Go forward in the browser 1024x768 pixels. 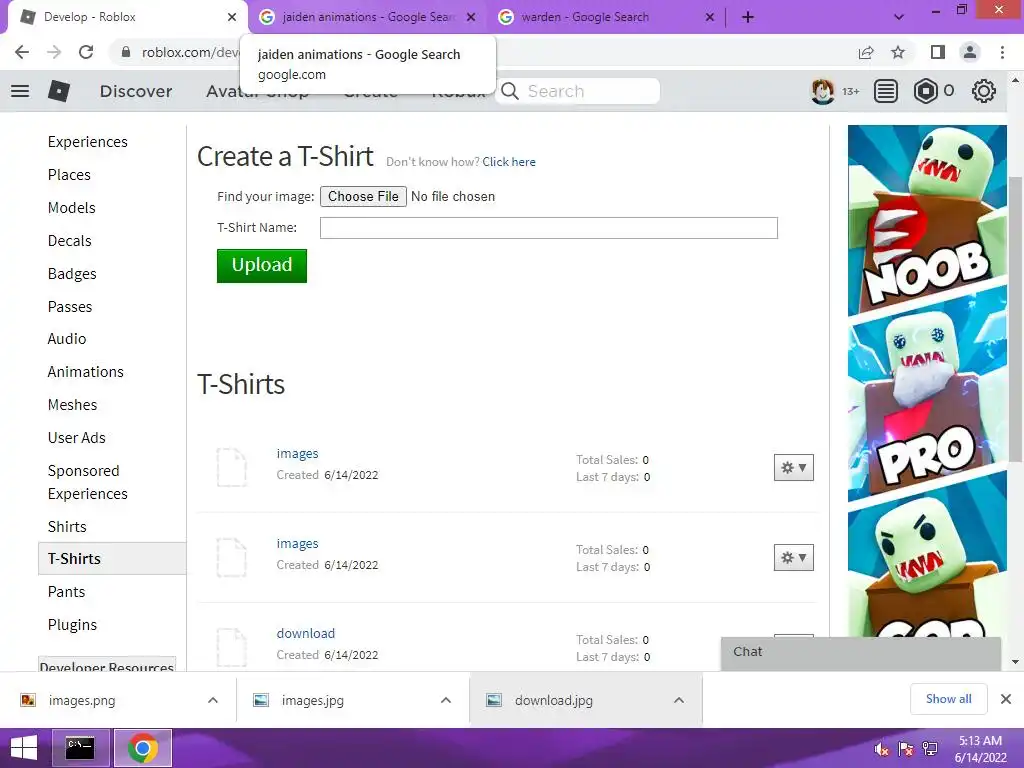pyautogui.click(x=54, y=52)
